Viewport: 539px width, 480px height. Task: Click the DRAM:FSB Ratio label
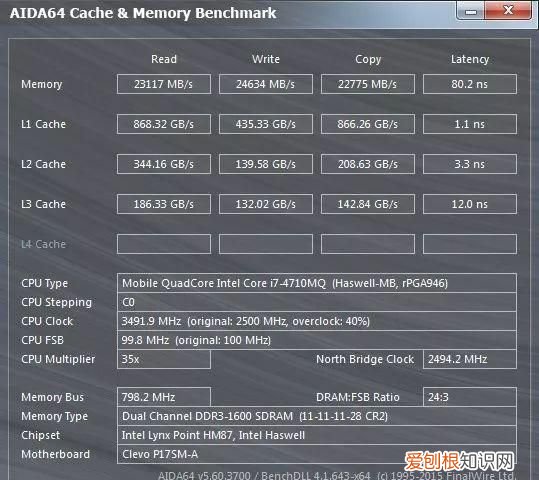click(358, 397)
